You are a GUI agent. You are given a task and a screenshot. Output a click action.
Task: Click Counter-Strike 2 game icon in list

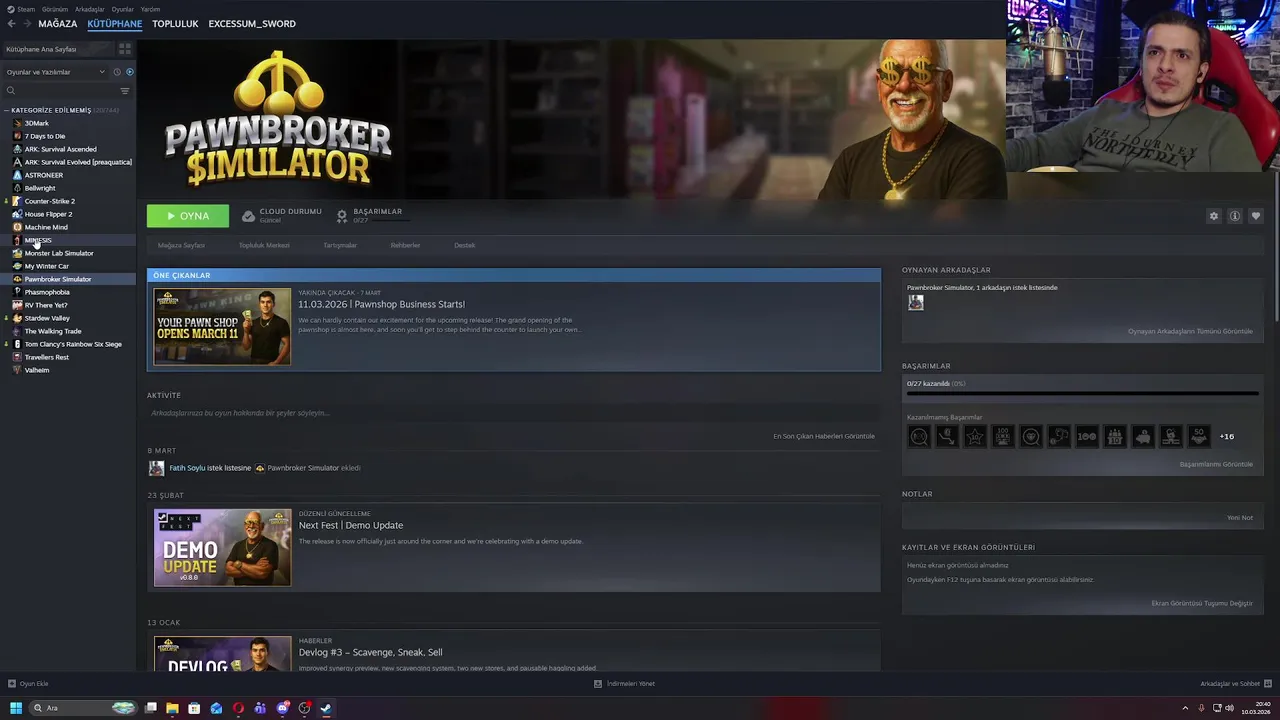click(17, 201)
